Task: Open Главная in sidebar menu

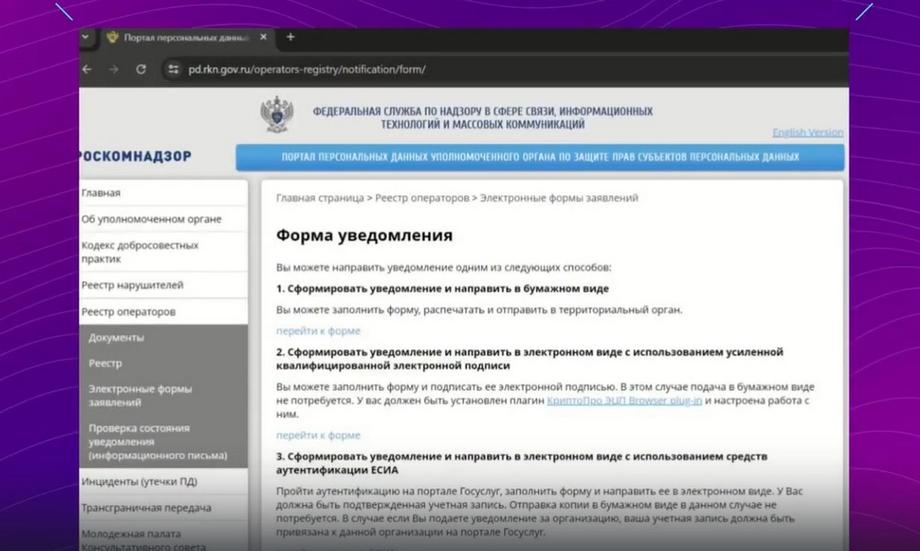Action: point(163,193)
